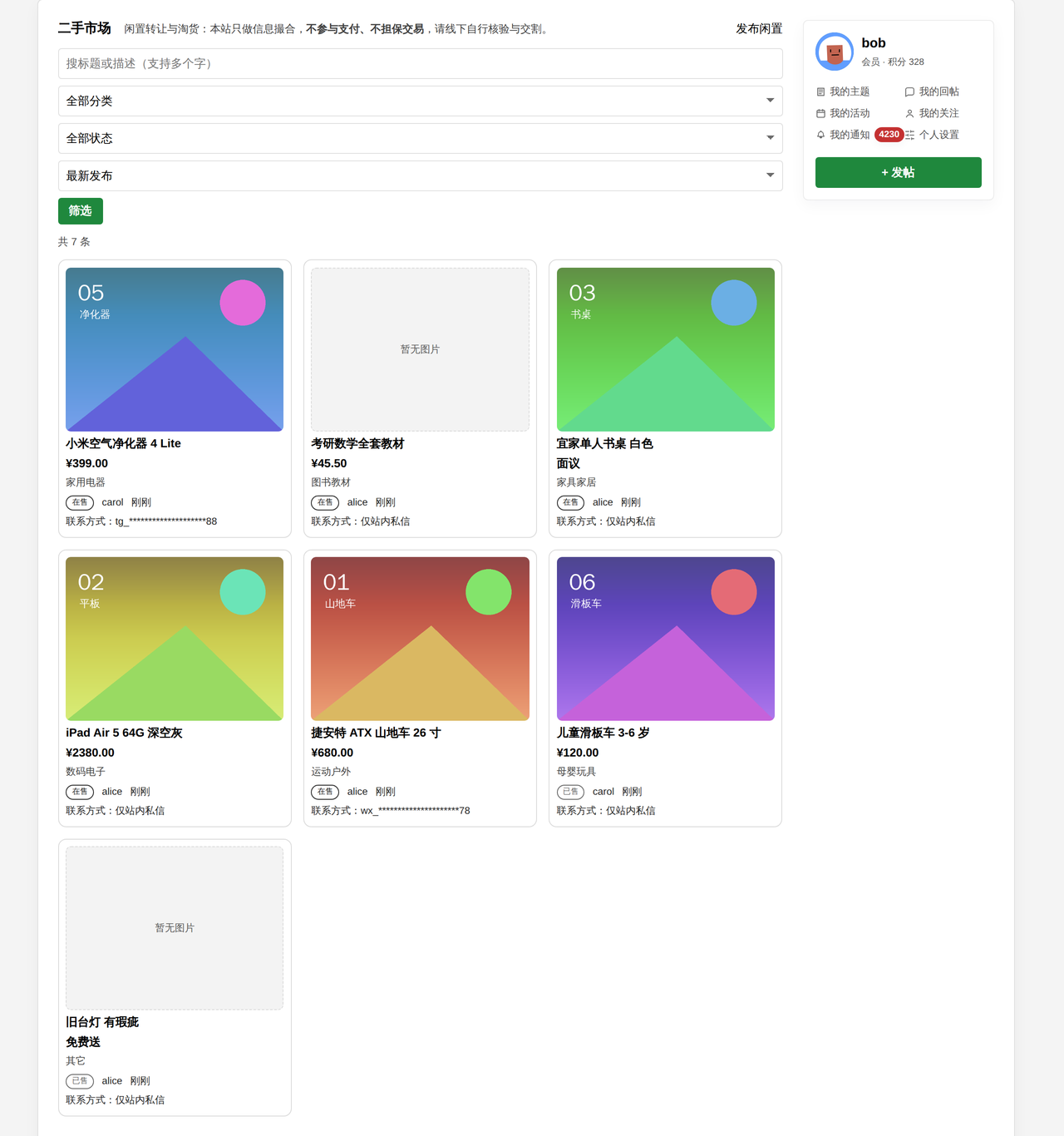Open the 旧台灯 有瑕疵 listing title

[102, 1022]
